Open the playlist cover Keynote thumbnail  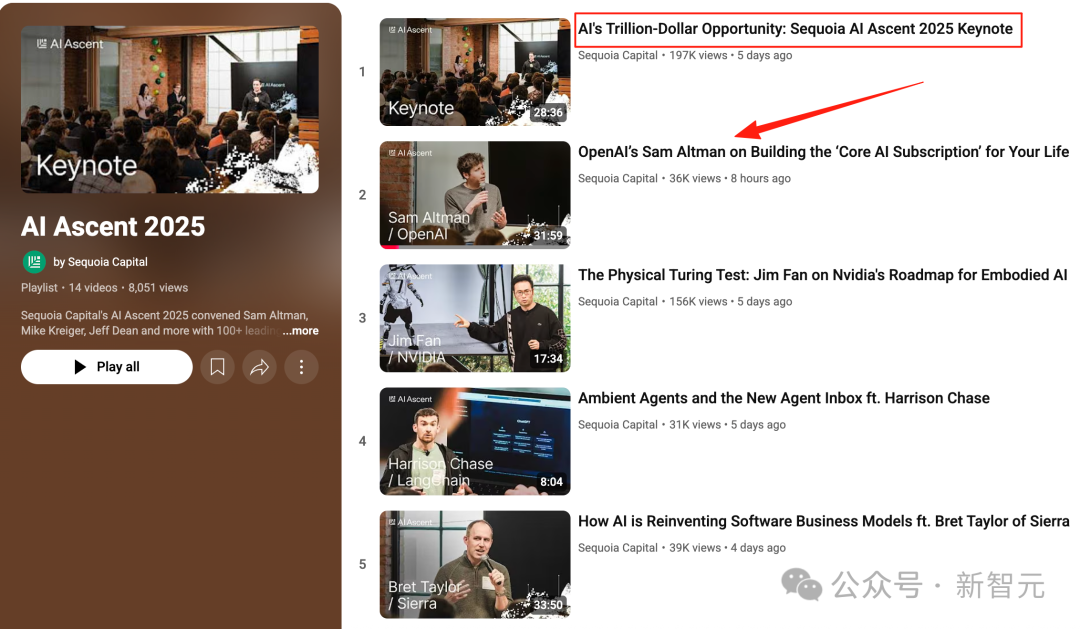(169, 110)
